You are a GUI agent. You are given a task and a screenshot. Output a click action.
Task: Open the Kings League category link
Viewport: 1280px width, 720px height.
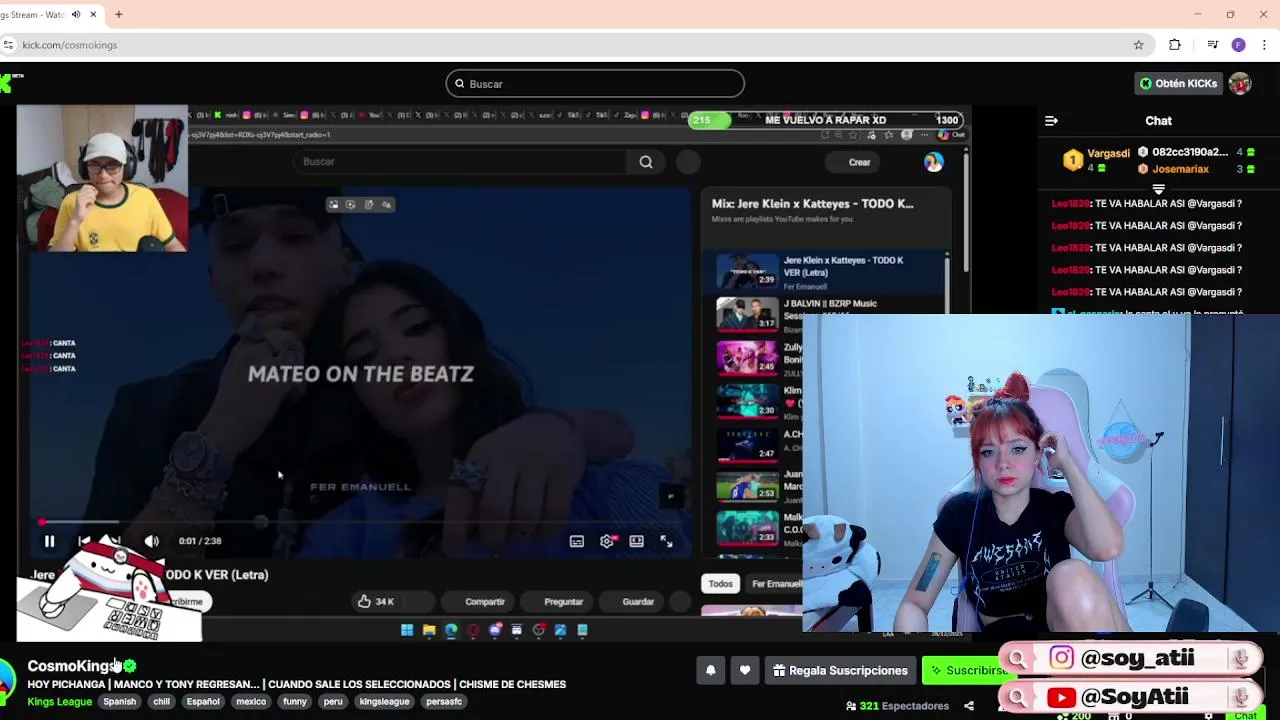(x=59, y=702)
